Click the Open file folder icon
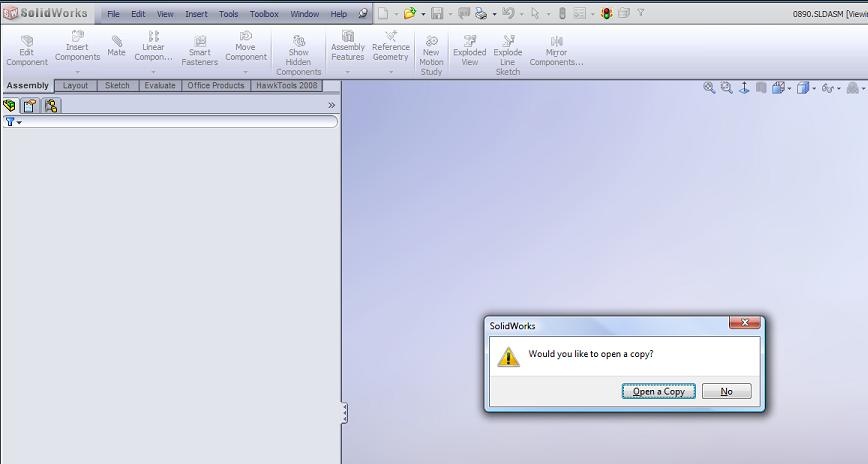 point(410,13)
